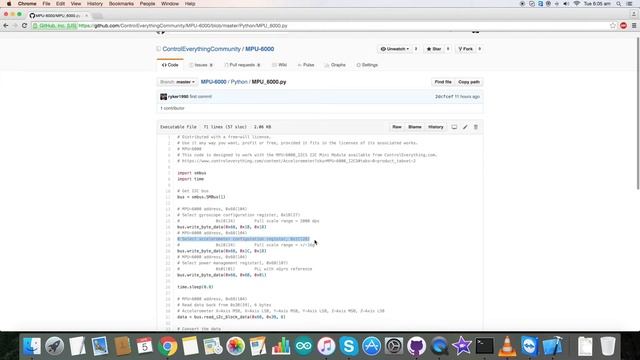Switch to Pull requests tab
Image resolution: width=640 pixels, height=360 pixels.
click(x=242, y=65)
